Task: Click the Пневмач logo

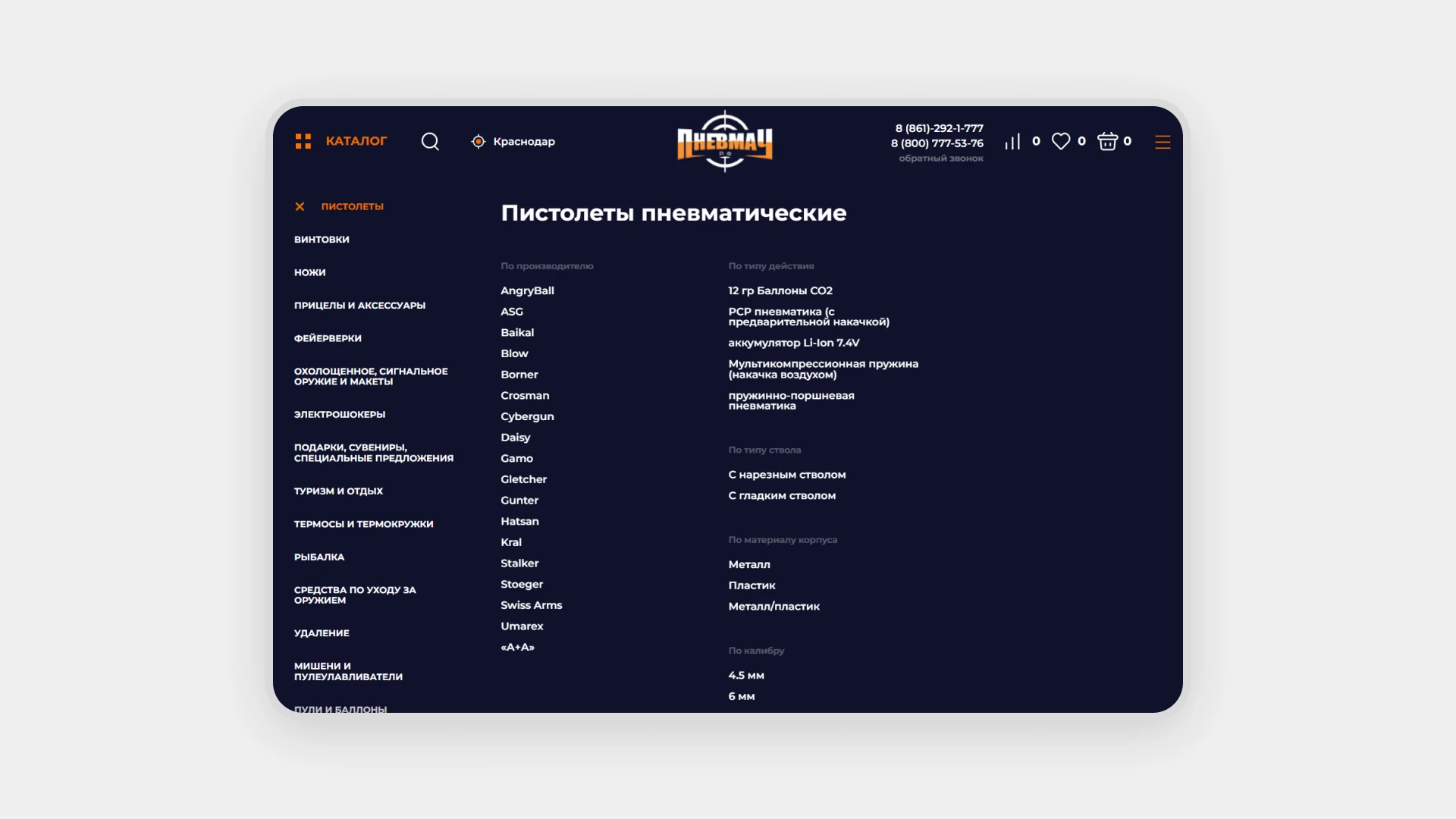Action: tap(724, 142)
